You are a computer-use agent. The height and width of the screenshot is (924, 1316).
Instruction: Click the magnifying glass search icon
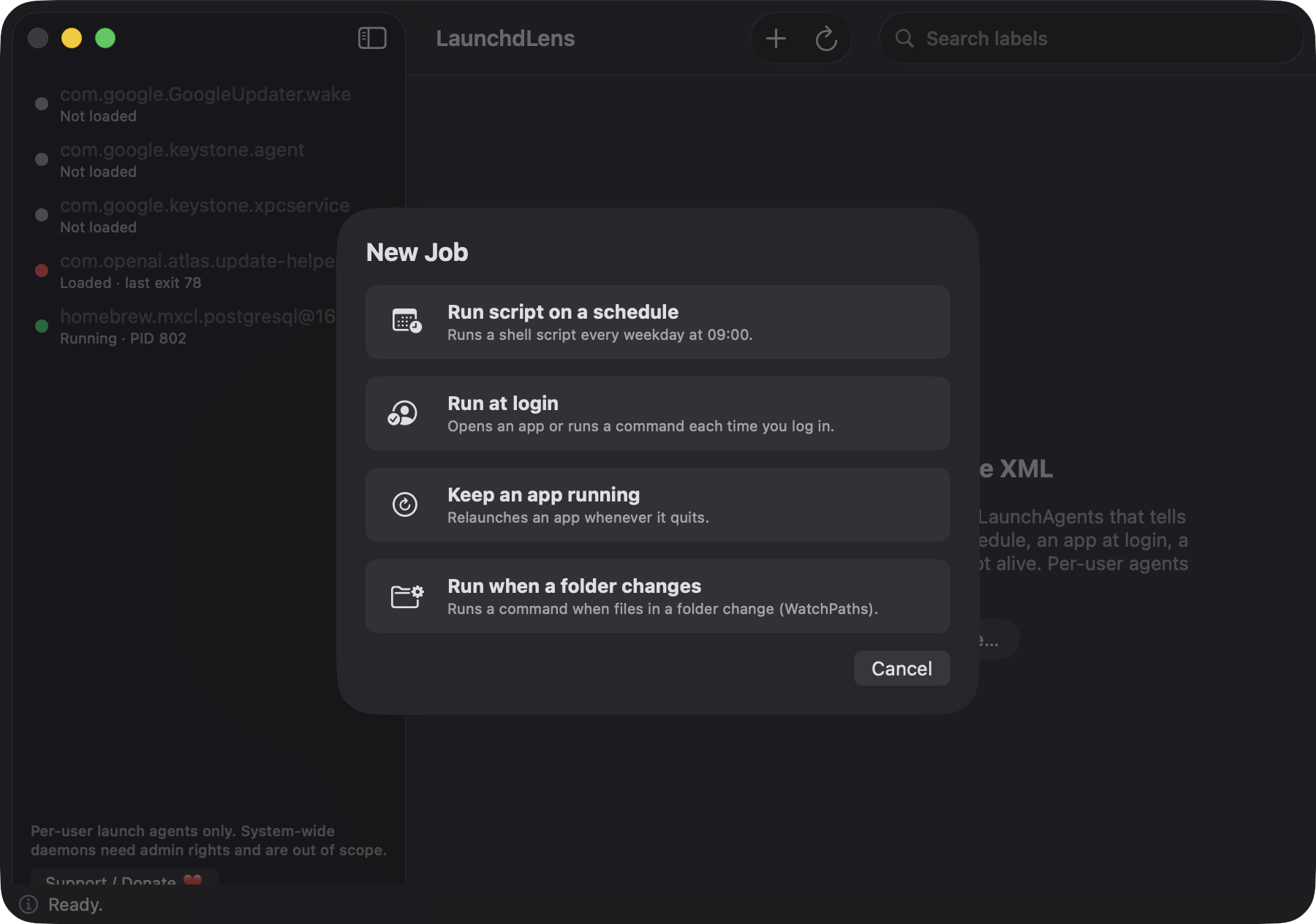tap(904, 38)
